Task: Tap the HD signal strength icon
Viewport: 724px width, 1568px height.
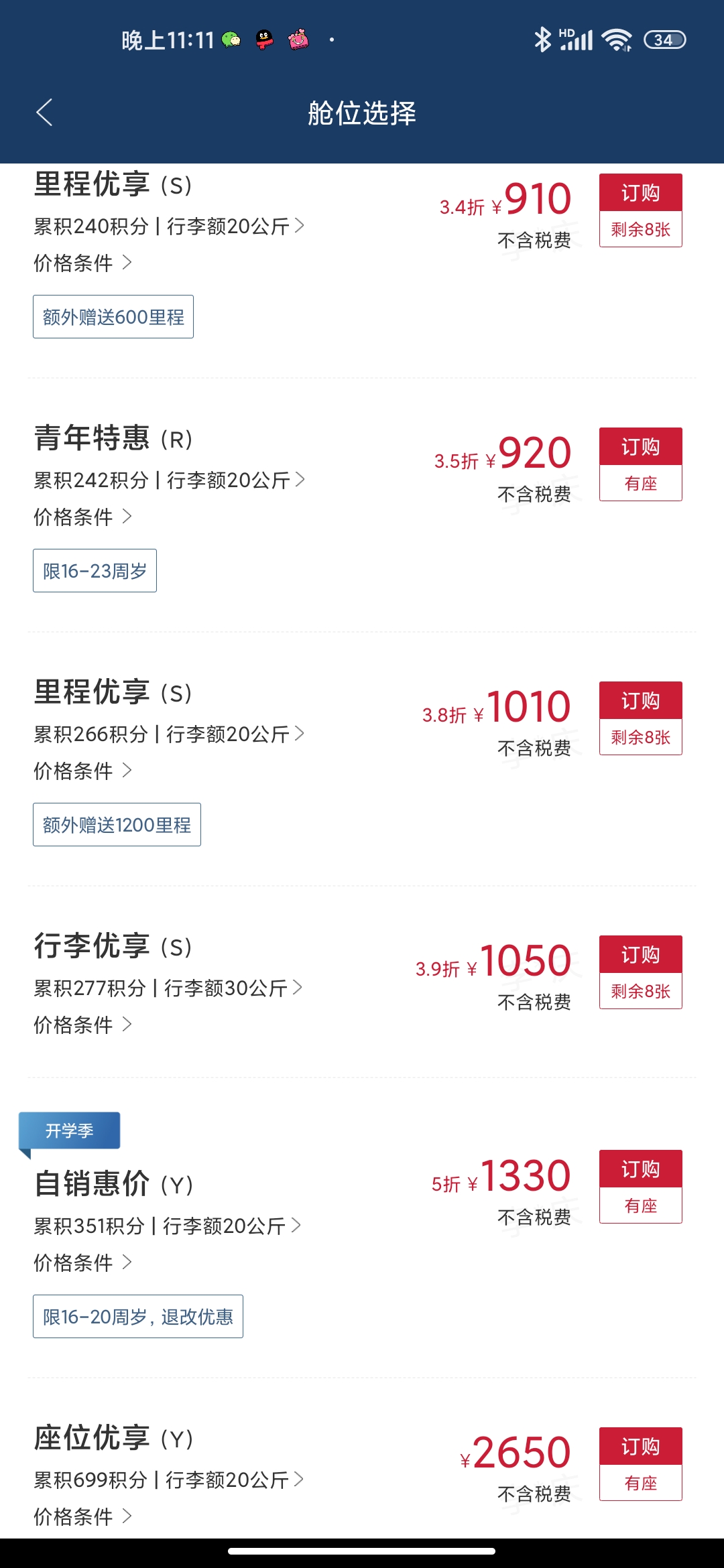Action: (576, 40)
